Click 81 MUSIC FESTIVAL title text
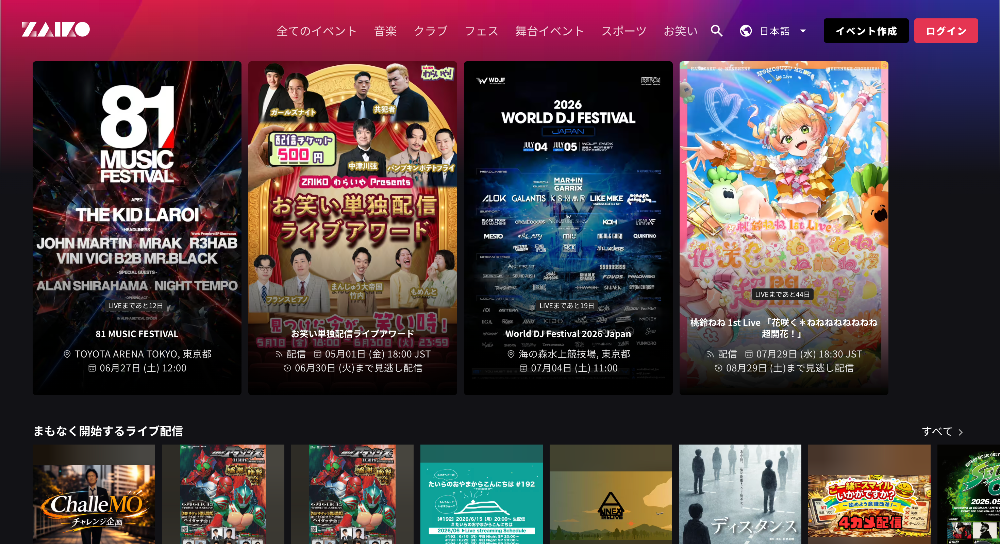This screenshot has height=544, width=1000. [x=137, y=334]
